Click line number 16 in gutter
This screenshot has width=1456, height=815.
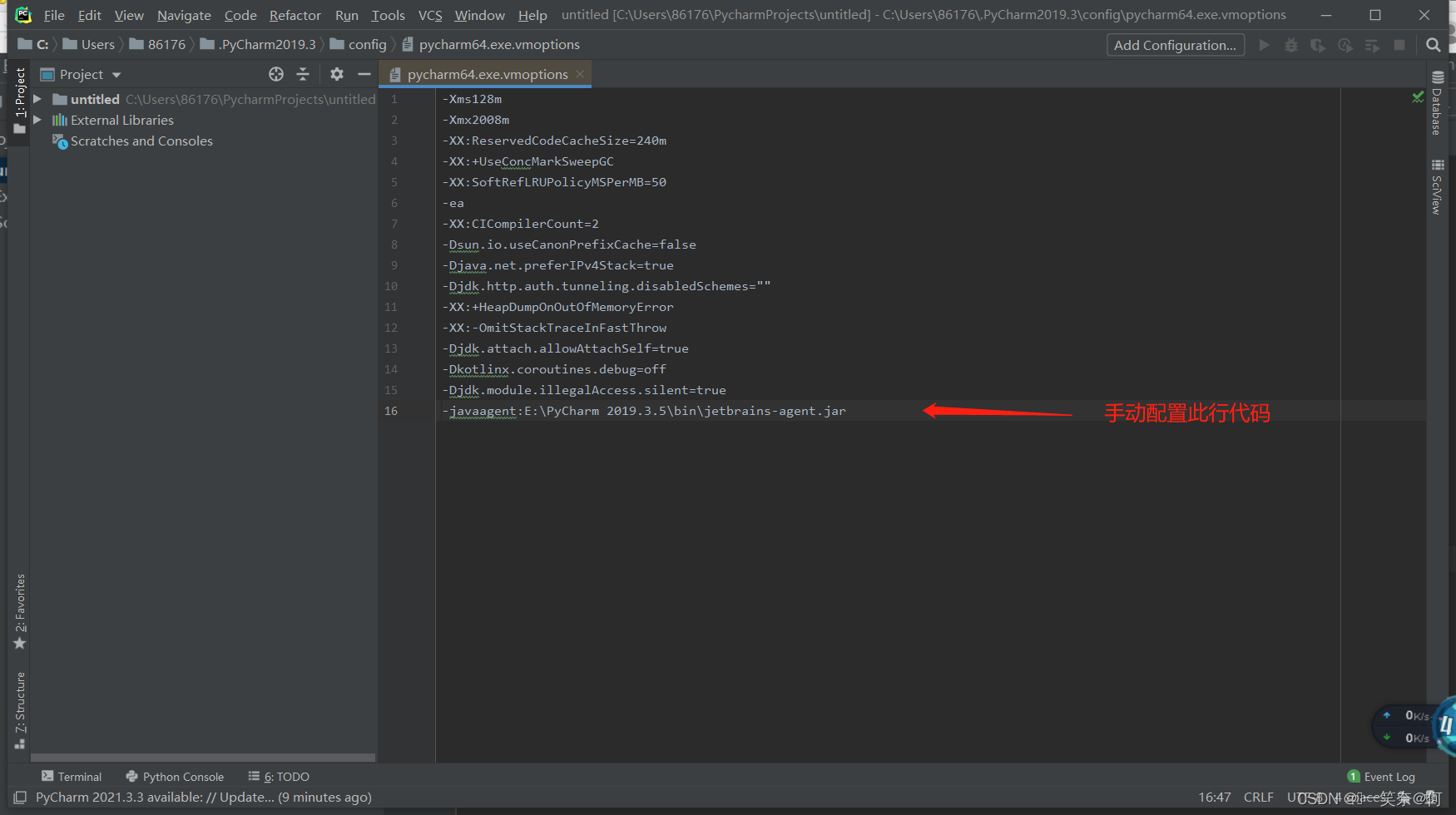coord(391,411)
